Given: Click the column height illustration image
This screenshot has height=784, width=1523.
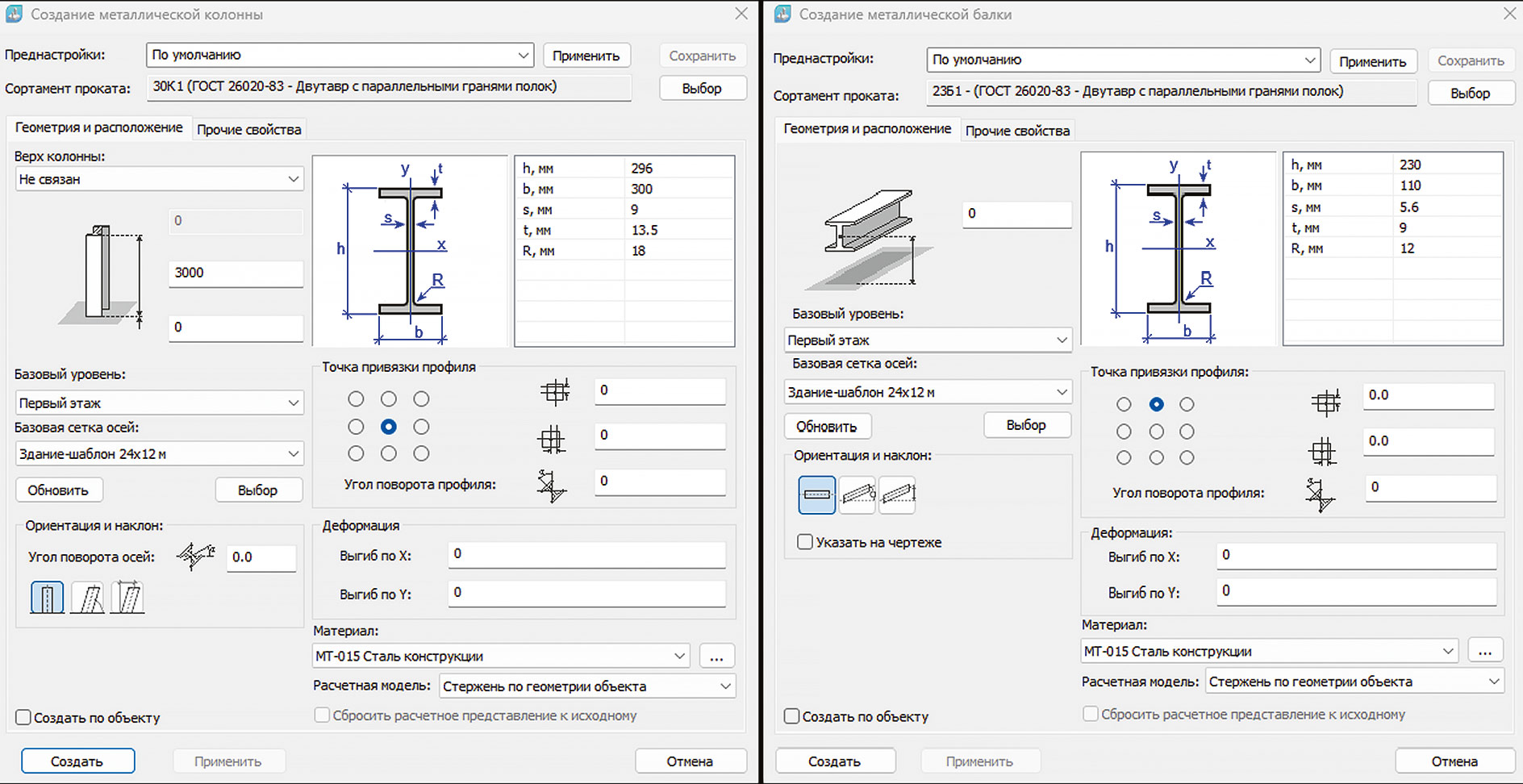Looking at the screenshot, I should click(x=102, y=277).
